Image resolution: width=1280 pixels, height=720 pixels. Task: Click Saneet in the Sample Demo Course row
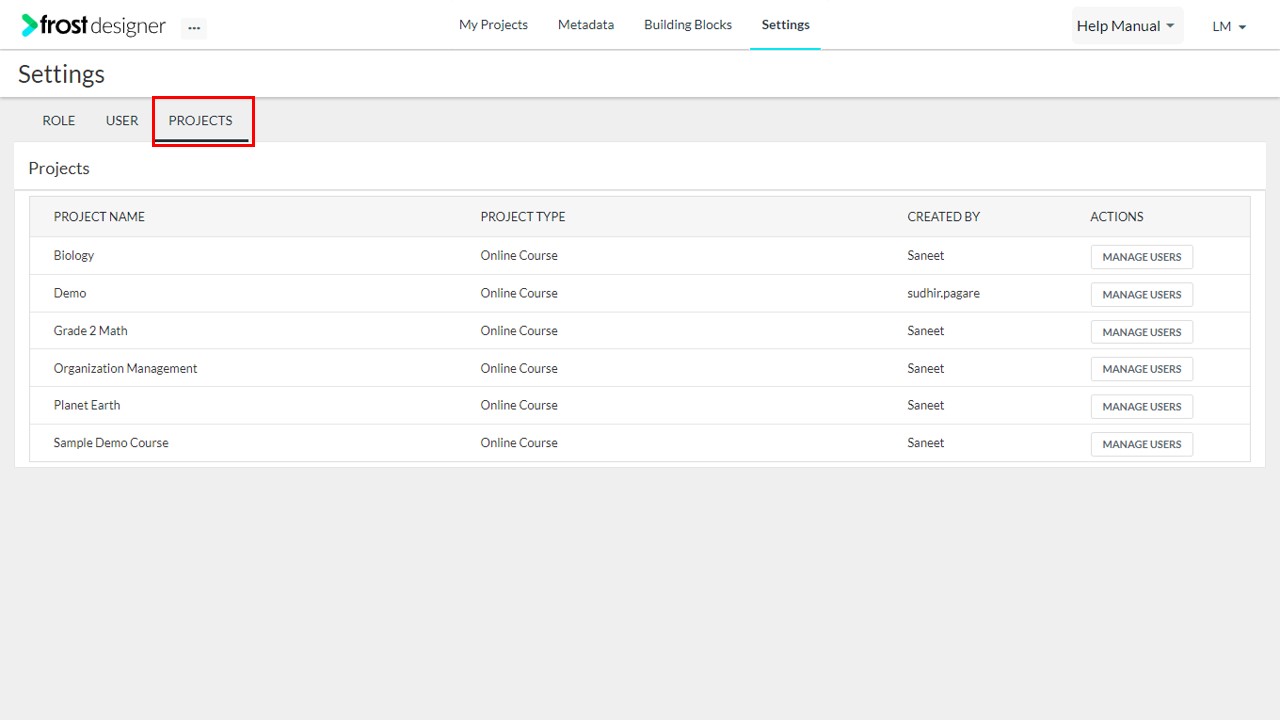tap(926, 442)
